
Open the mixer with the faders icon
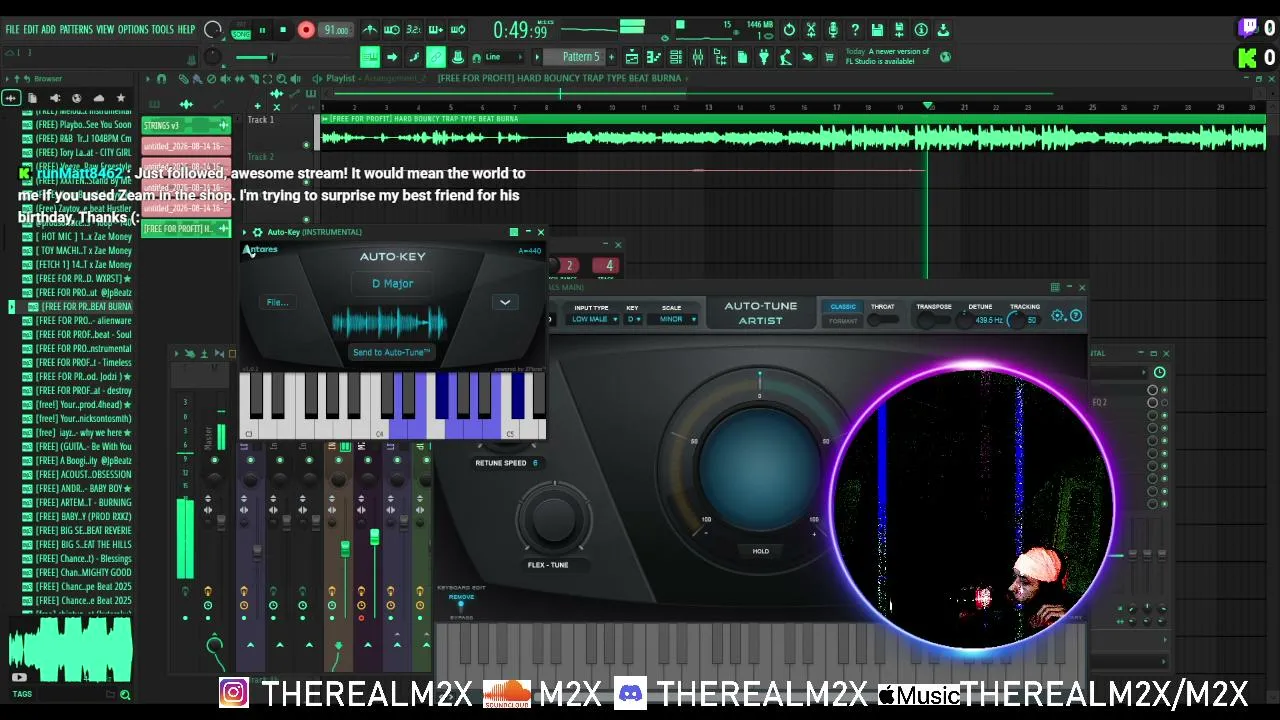pyautogui.click(x=698, y=57)
